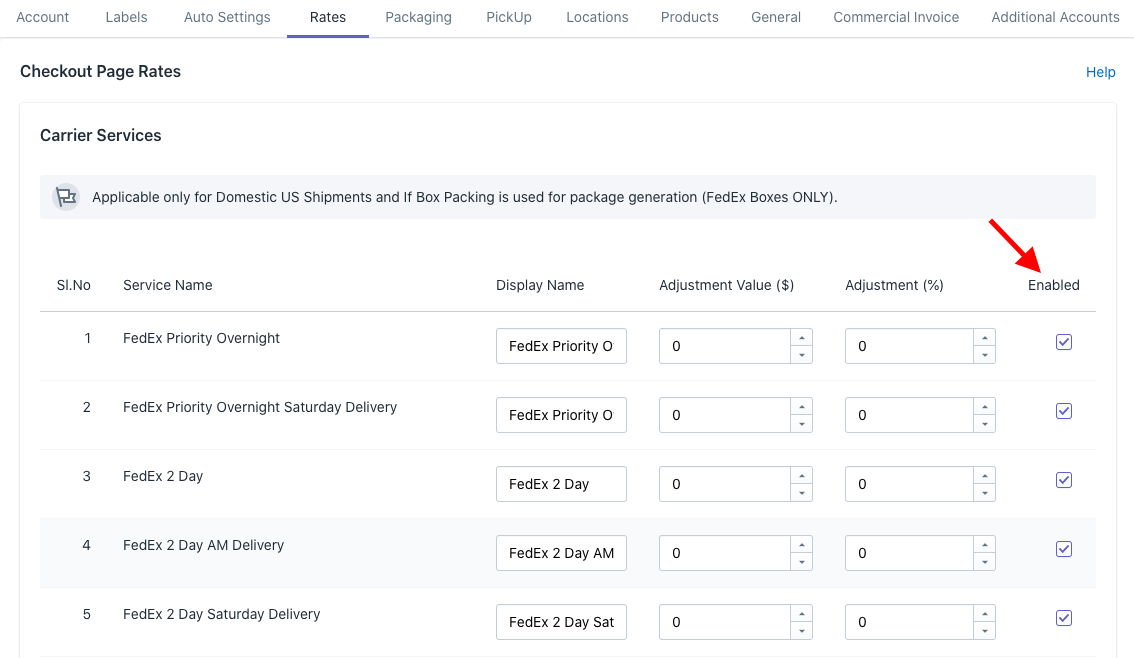Edit FedEx 2 Day Sat display name field
The image size is (1134, 658).
561,623
